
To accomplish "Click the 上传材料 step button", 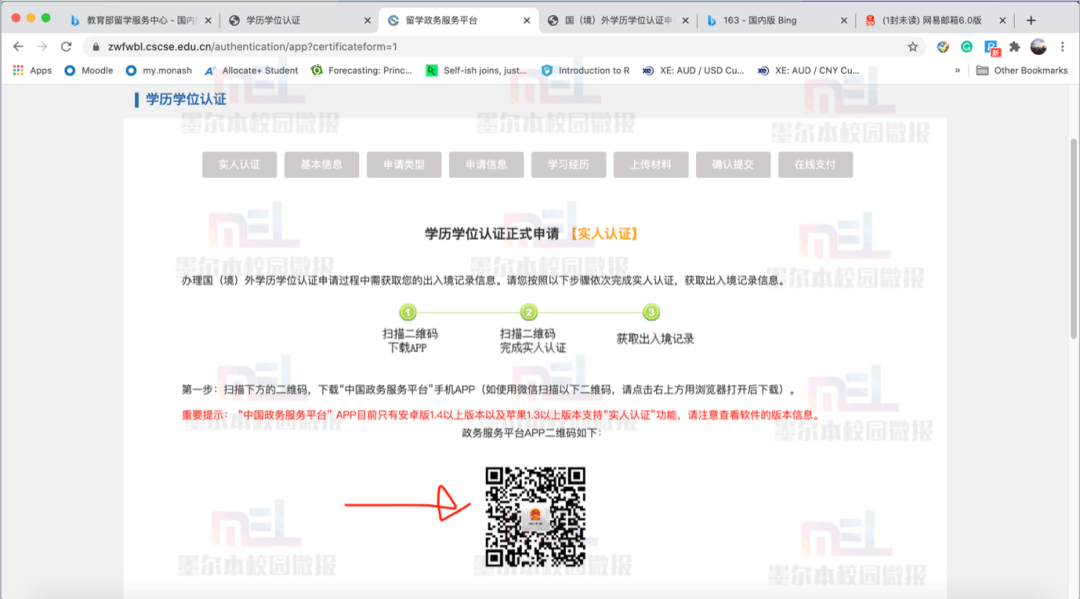I will click(651, 165).
